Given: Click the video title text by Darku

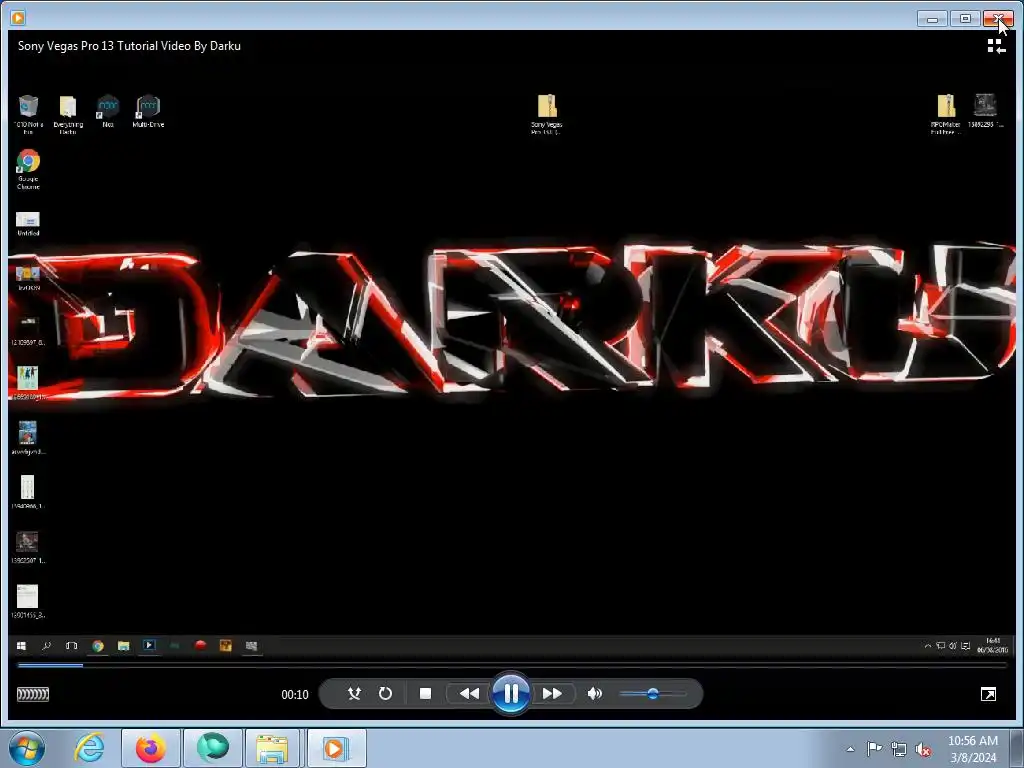Looking at the screenshot, I should click(x=129, y=46).
